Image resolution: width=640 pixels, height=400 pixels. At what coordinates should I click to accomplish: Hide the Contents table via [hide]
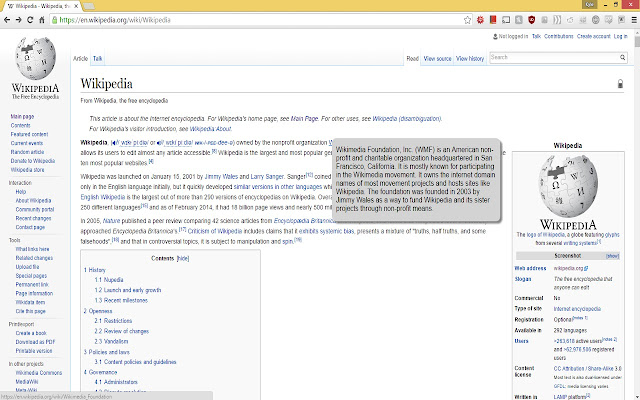tap(183, 258)
